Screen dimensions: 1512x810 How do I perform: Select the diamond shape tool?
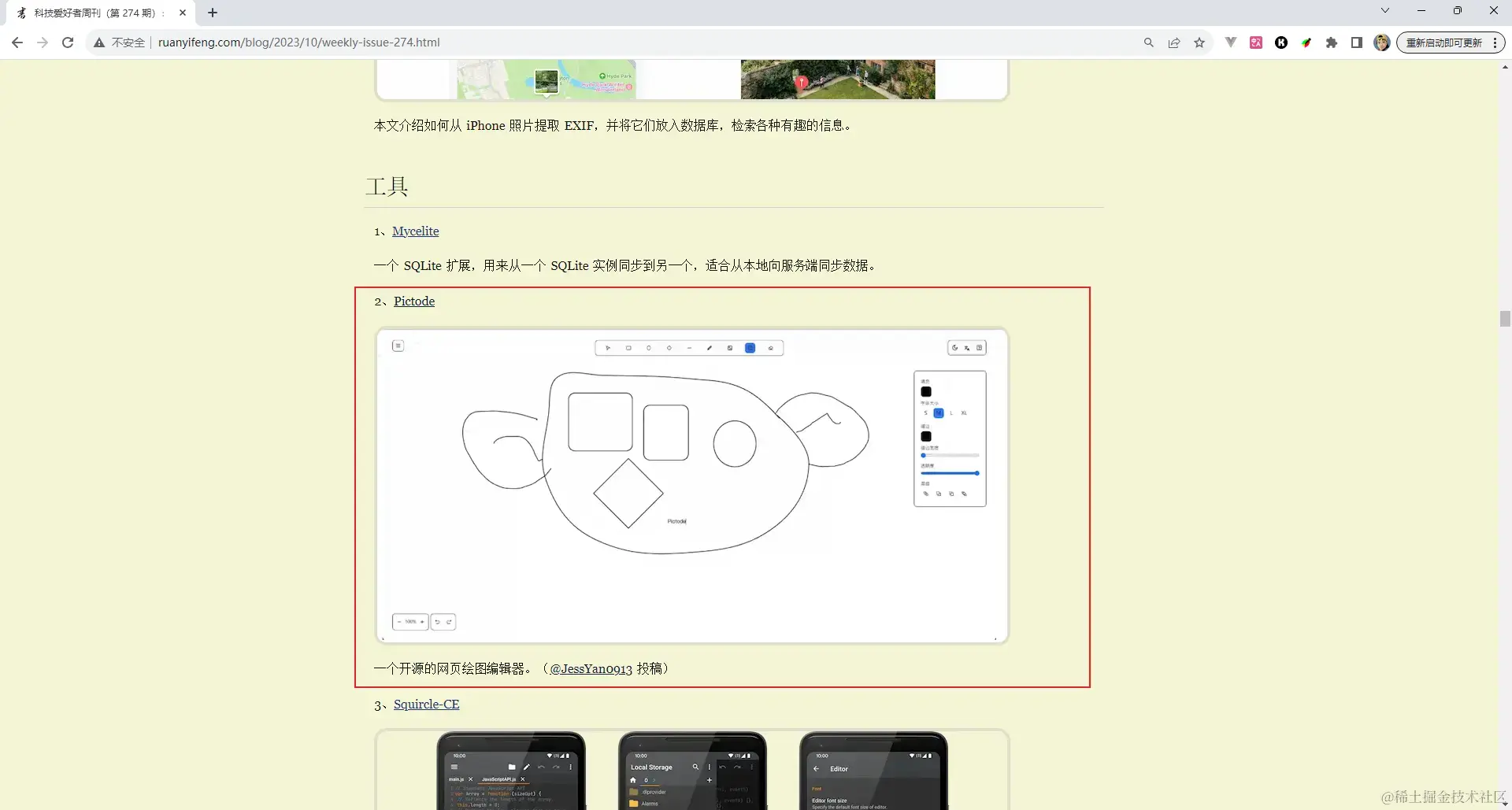pyautogui.click(x=669, y=347)
